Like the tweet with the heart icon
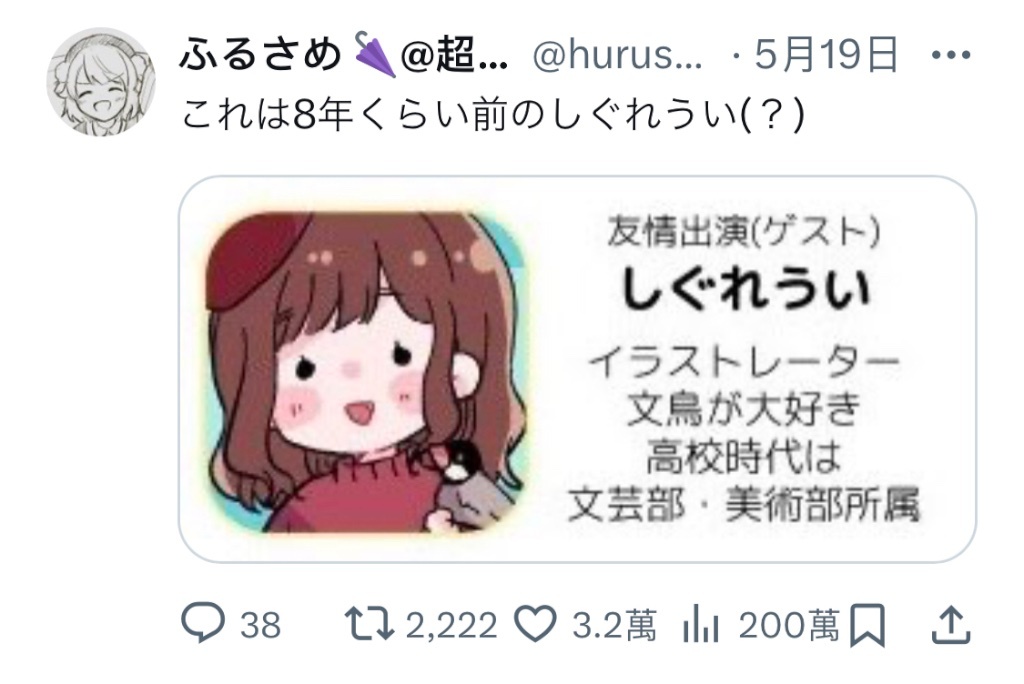Viewport: 1024px width, 684px height. coord(535,624)
